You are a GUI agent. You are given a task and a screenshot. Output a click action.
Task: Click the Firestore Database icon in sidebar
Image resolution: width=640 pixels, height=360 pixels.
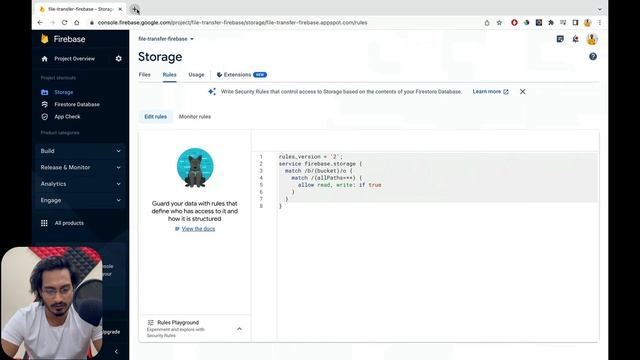coord(44,104)
